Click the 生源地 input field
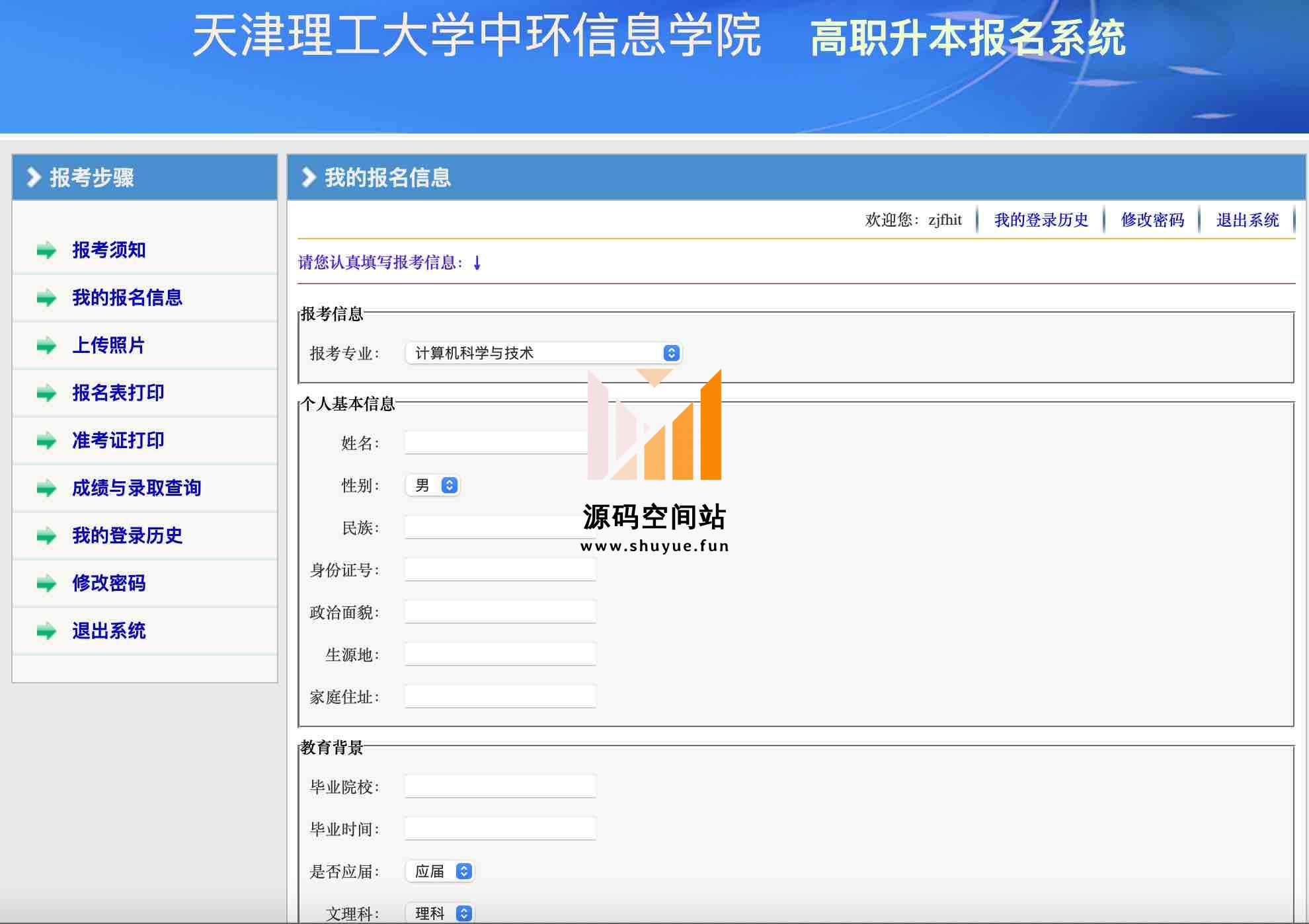The width and height of the screenshot is (1309, 924). [500, 654]
